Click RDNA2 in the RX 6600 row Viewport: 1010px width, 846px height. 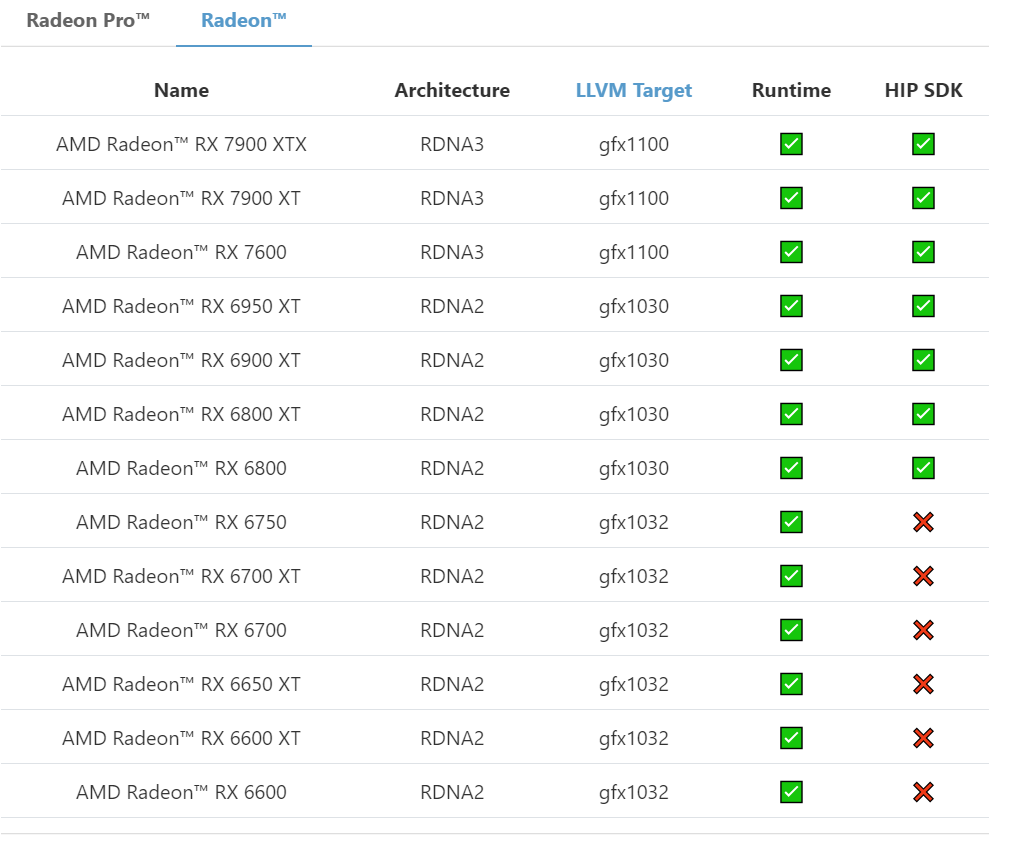[x=452, y=793]
